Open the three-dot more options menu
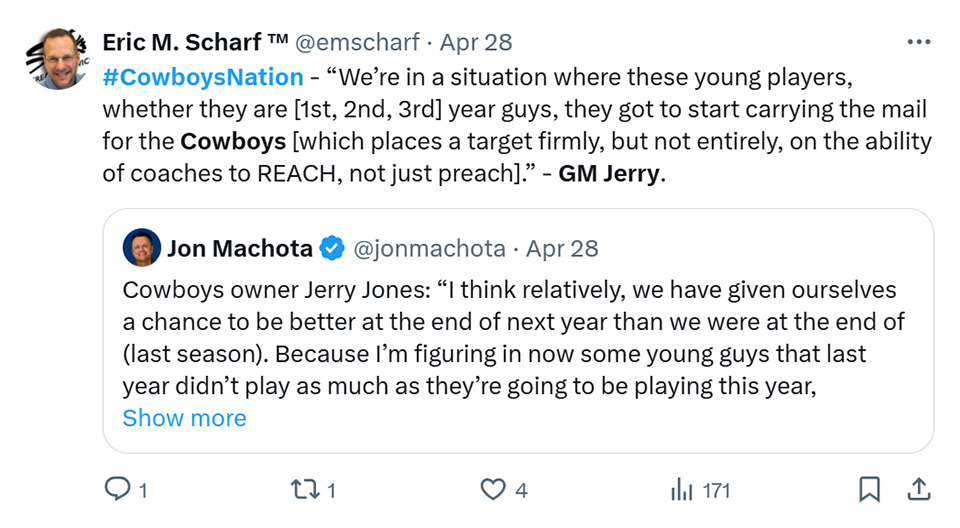The image size is (960, 528). tap(918, 42)
